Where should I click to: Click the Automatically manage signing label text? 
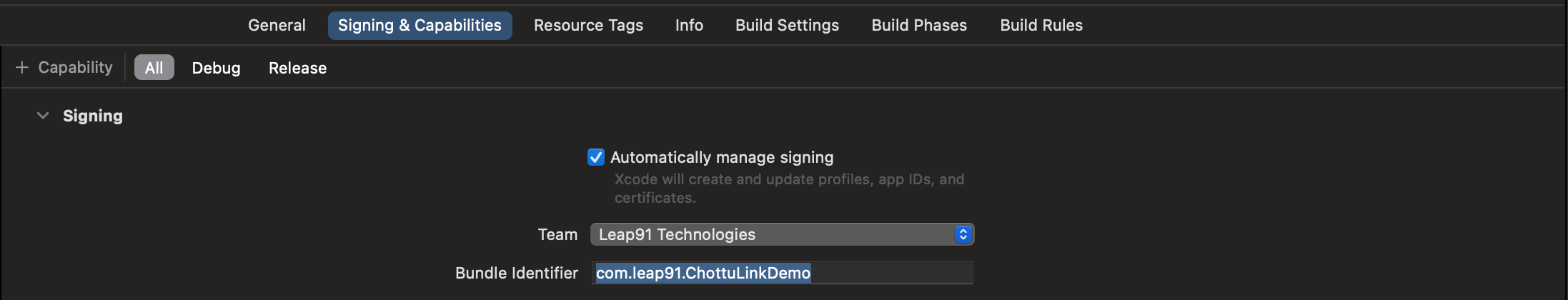click(x=722, y=157)
